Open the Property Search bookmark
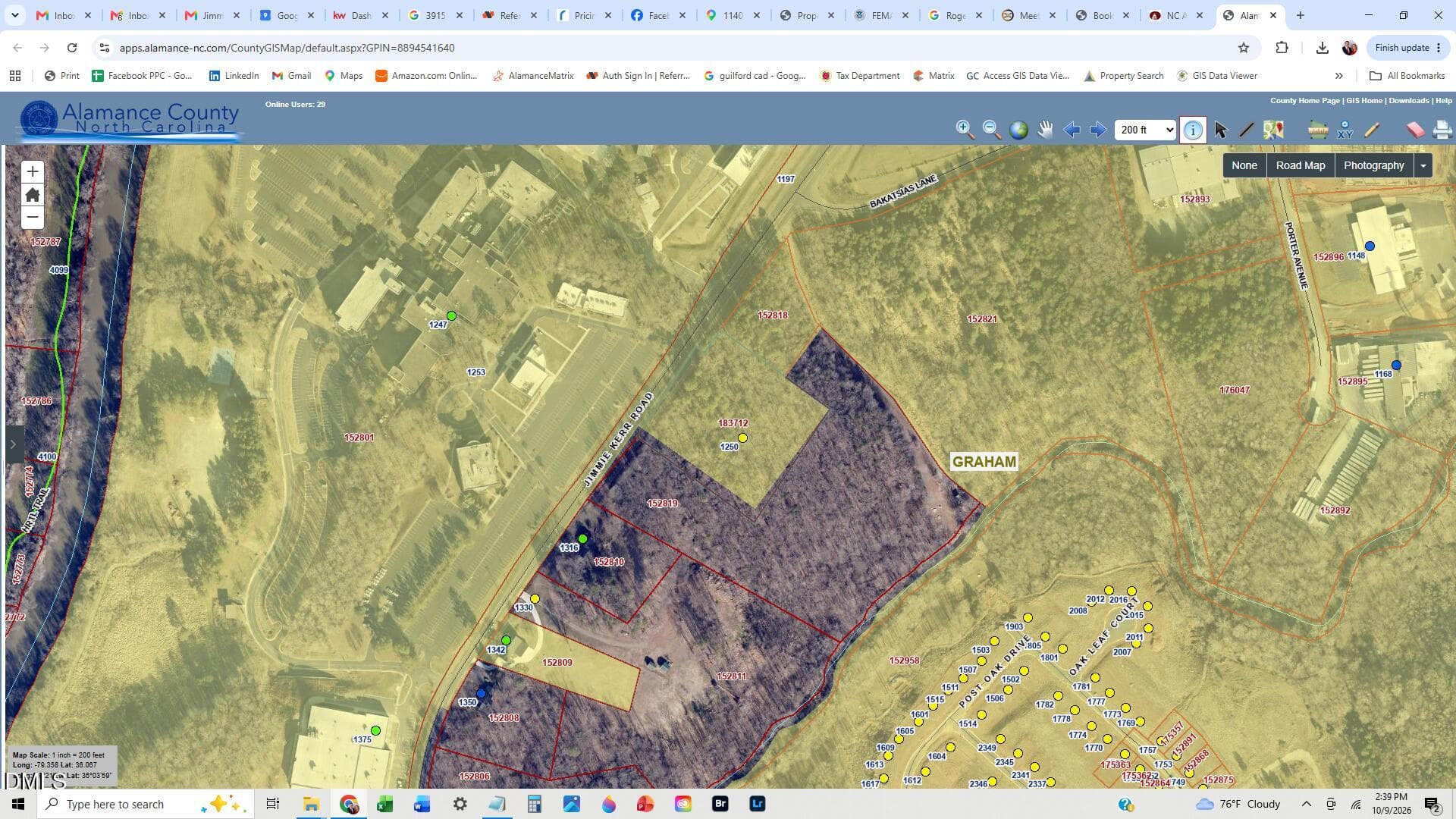Screen dimensions: 1456x819 click(1123, 76)
